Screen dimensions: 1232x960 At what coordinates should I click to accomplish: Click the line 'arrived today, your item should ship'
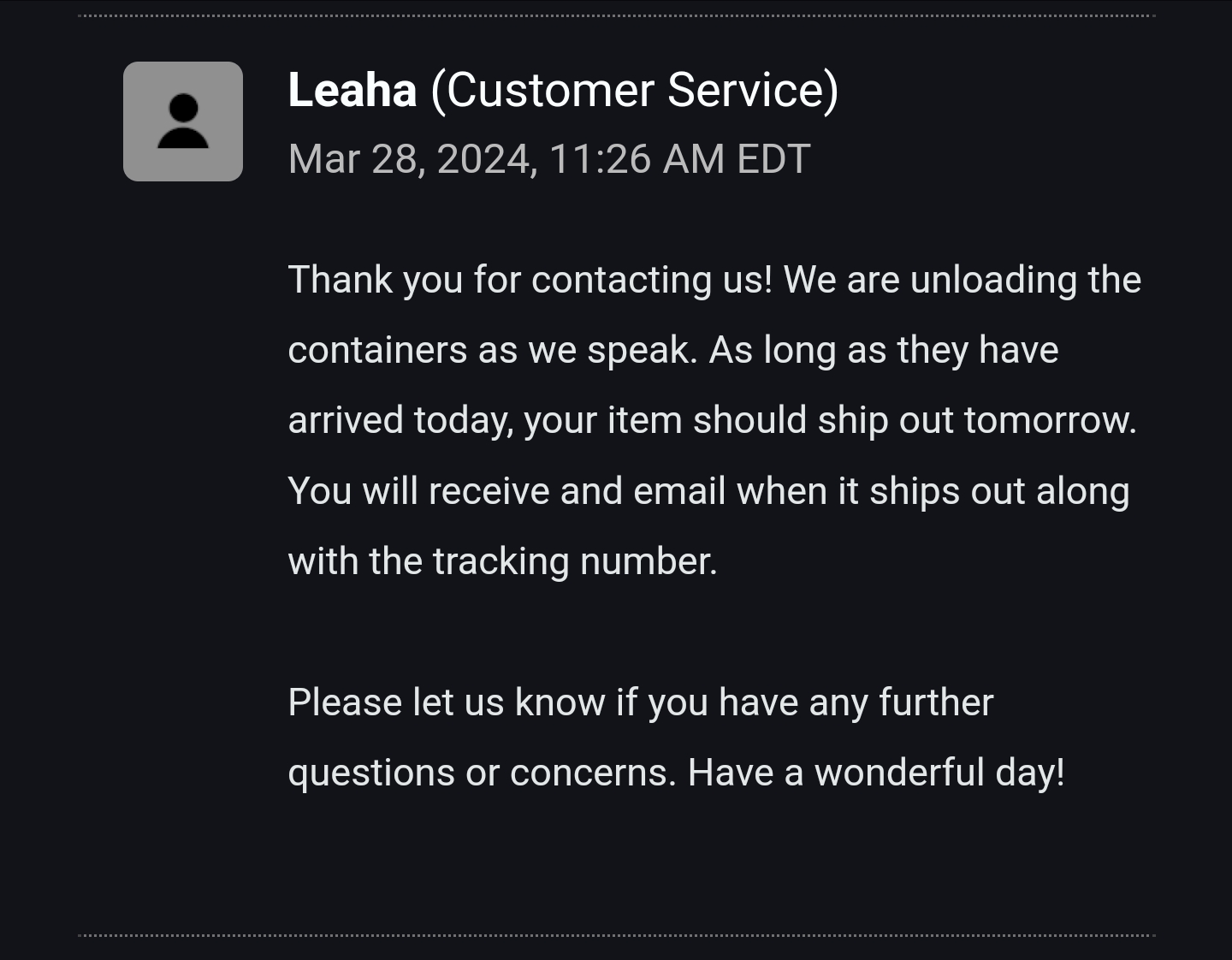[x=713, y=421]
